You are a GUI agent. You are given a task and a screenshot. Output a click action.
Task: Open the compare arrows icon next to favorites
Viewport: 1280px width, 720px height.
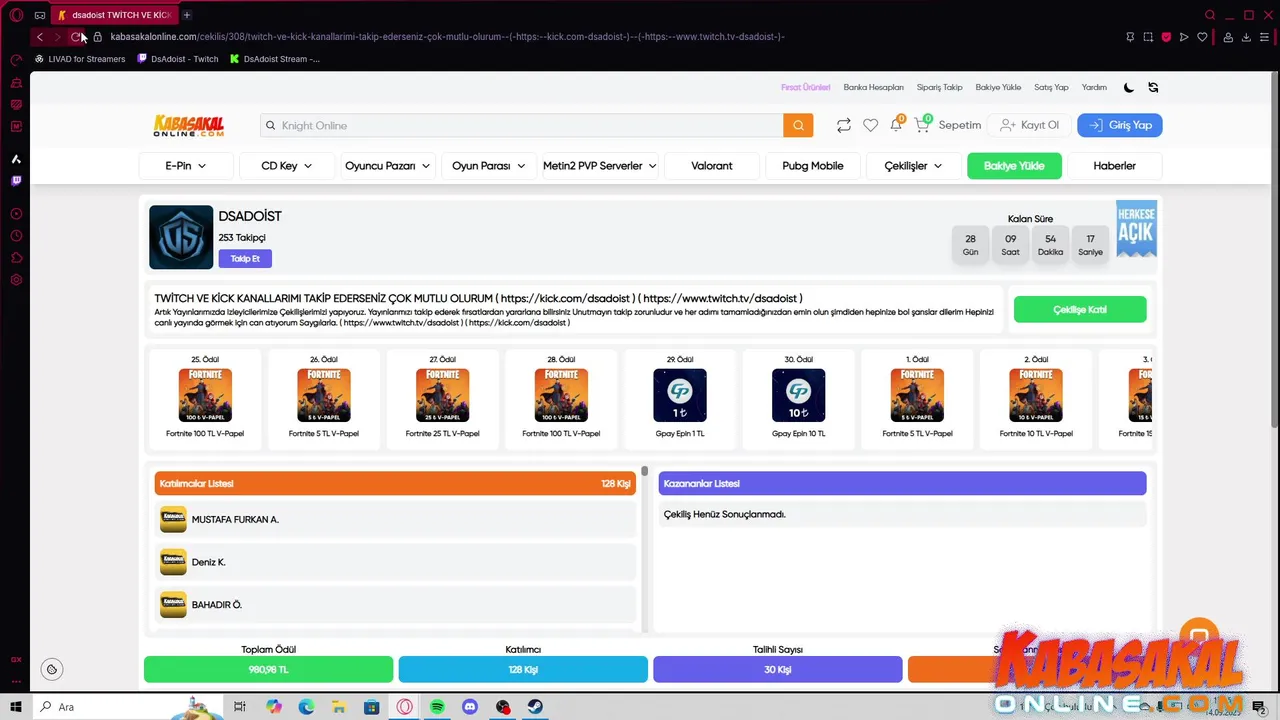coord(844,125)
